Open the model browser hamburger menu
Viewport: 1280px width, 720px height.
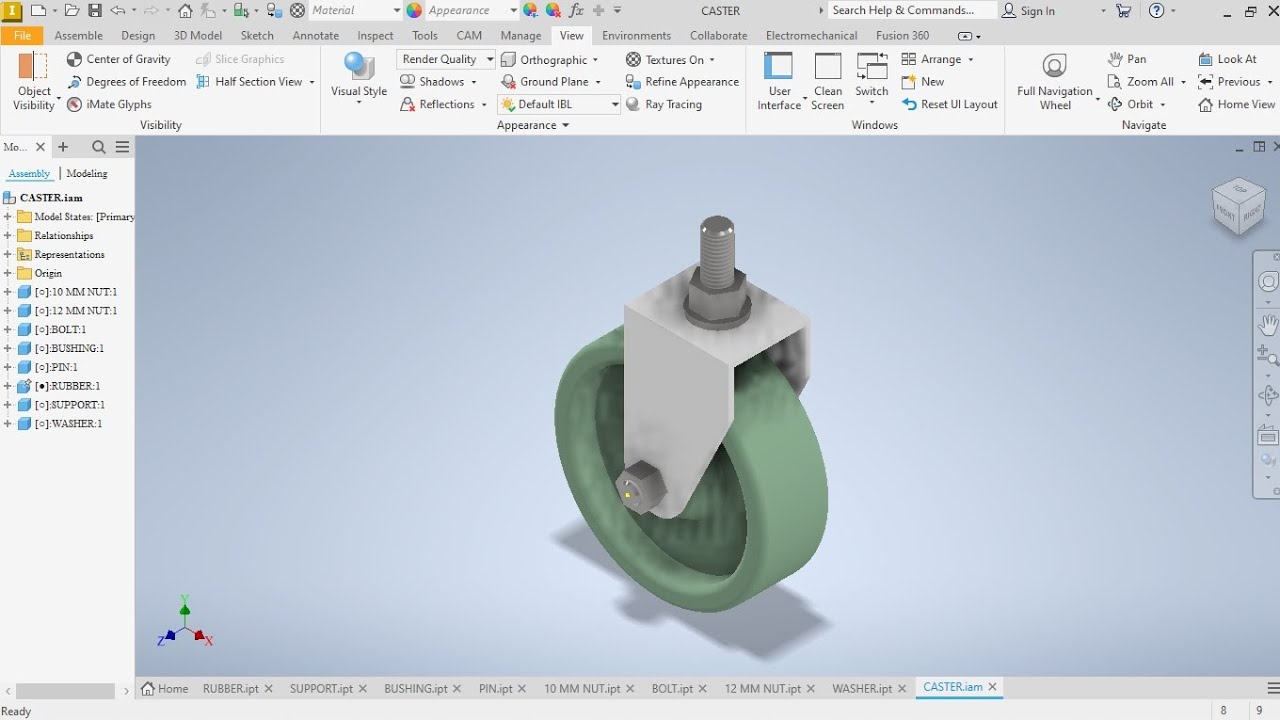pyautogui.click(x=122, y=147)
